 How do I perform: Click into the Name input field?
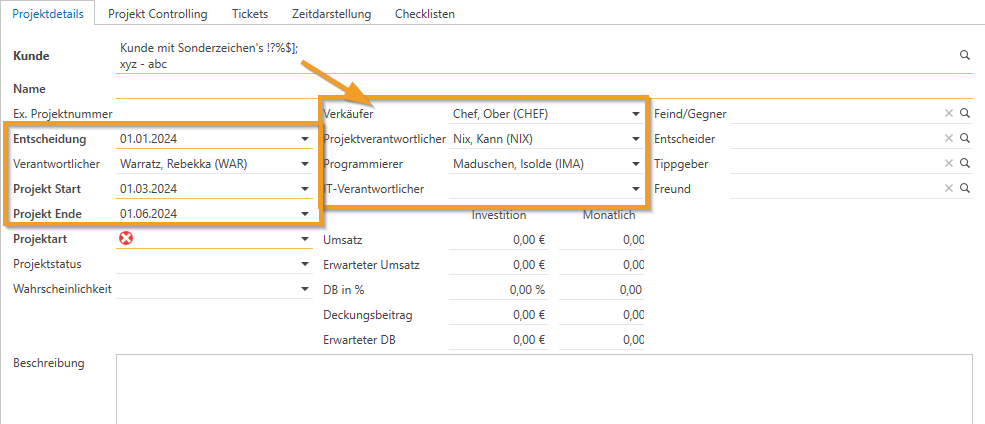pos(540,89)
